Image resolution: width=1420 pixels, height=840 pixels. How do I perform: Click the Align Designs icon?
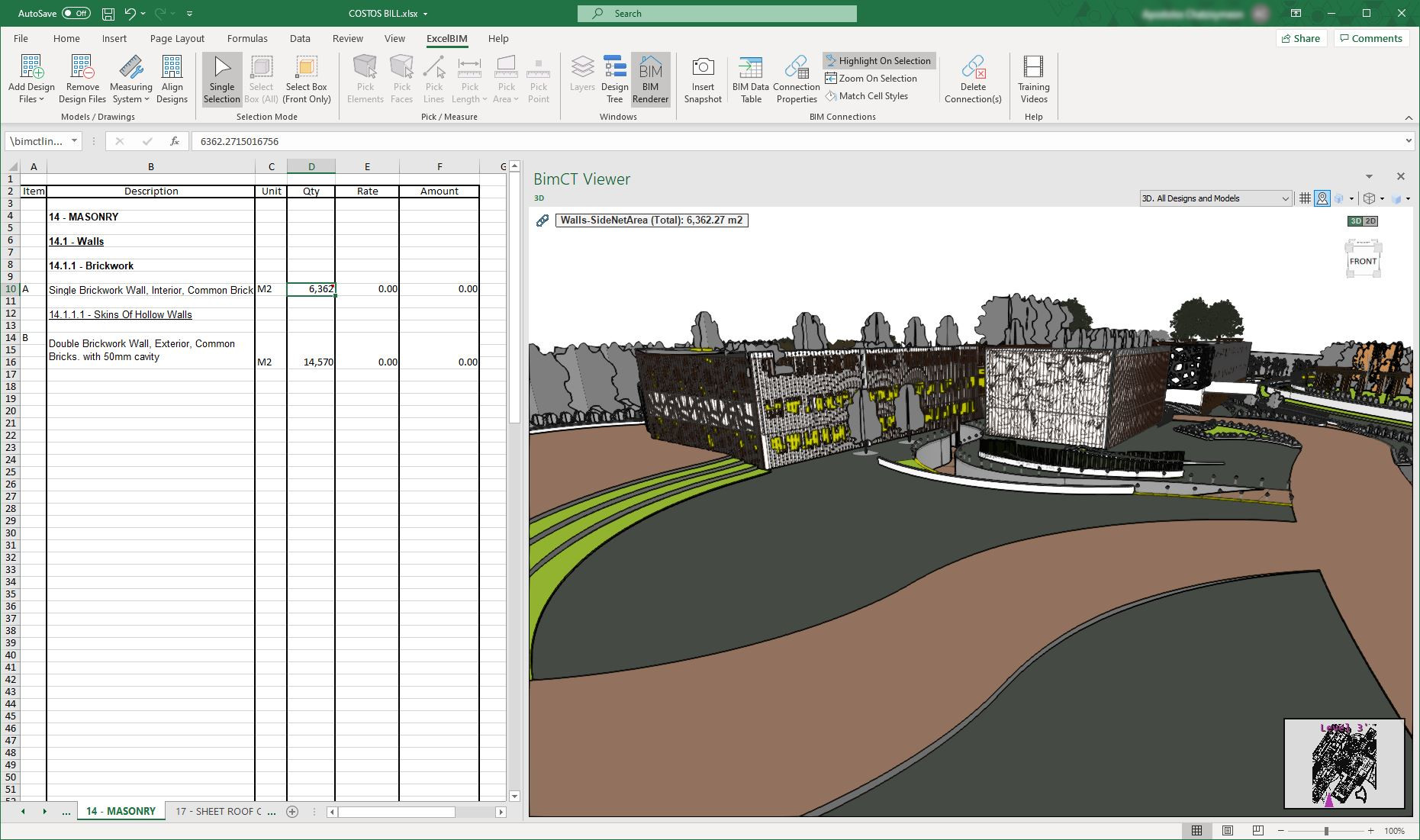(x=172, y=67)
